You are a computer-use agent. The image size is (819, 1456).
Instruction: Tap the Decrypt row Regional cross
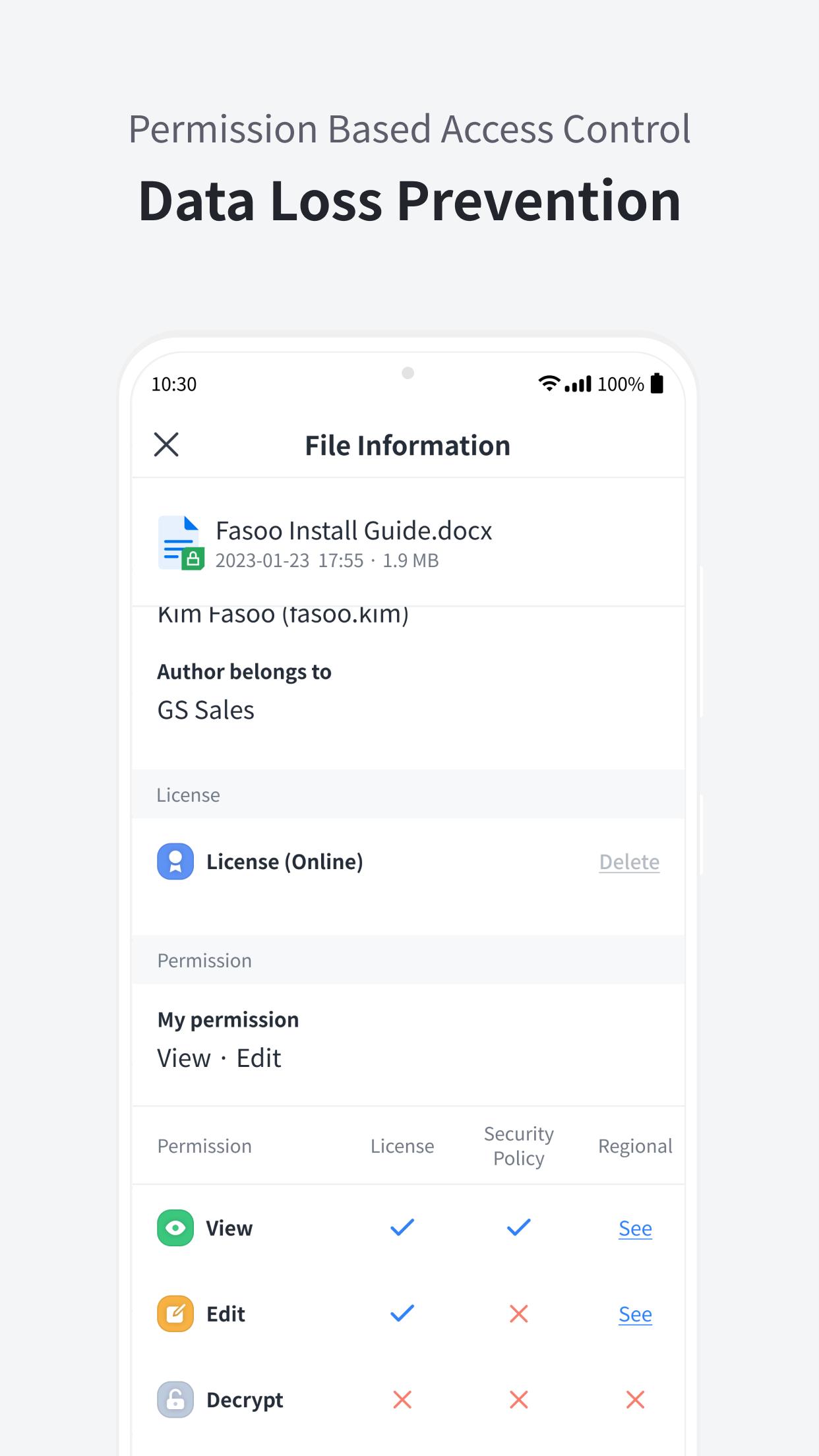[635, 1399]
